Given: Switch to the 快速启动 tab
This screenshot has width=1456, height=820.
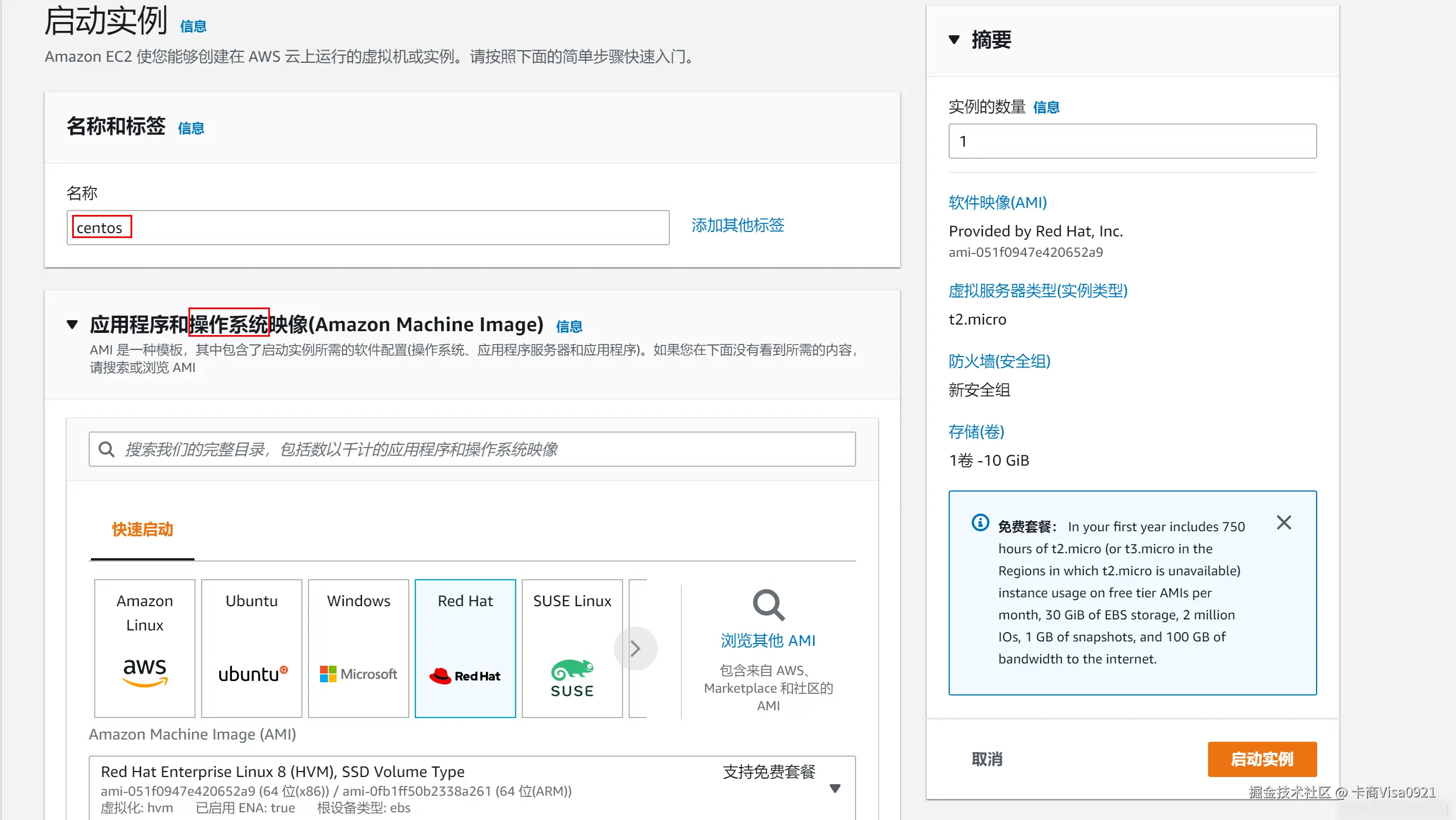Looking at the screenshot, I should 143,530.
